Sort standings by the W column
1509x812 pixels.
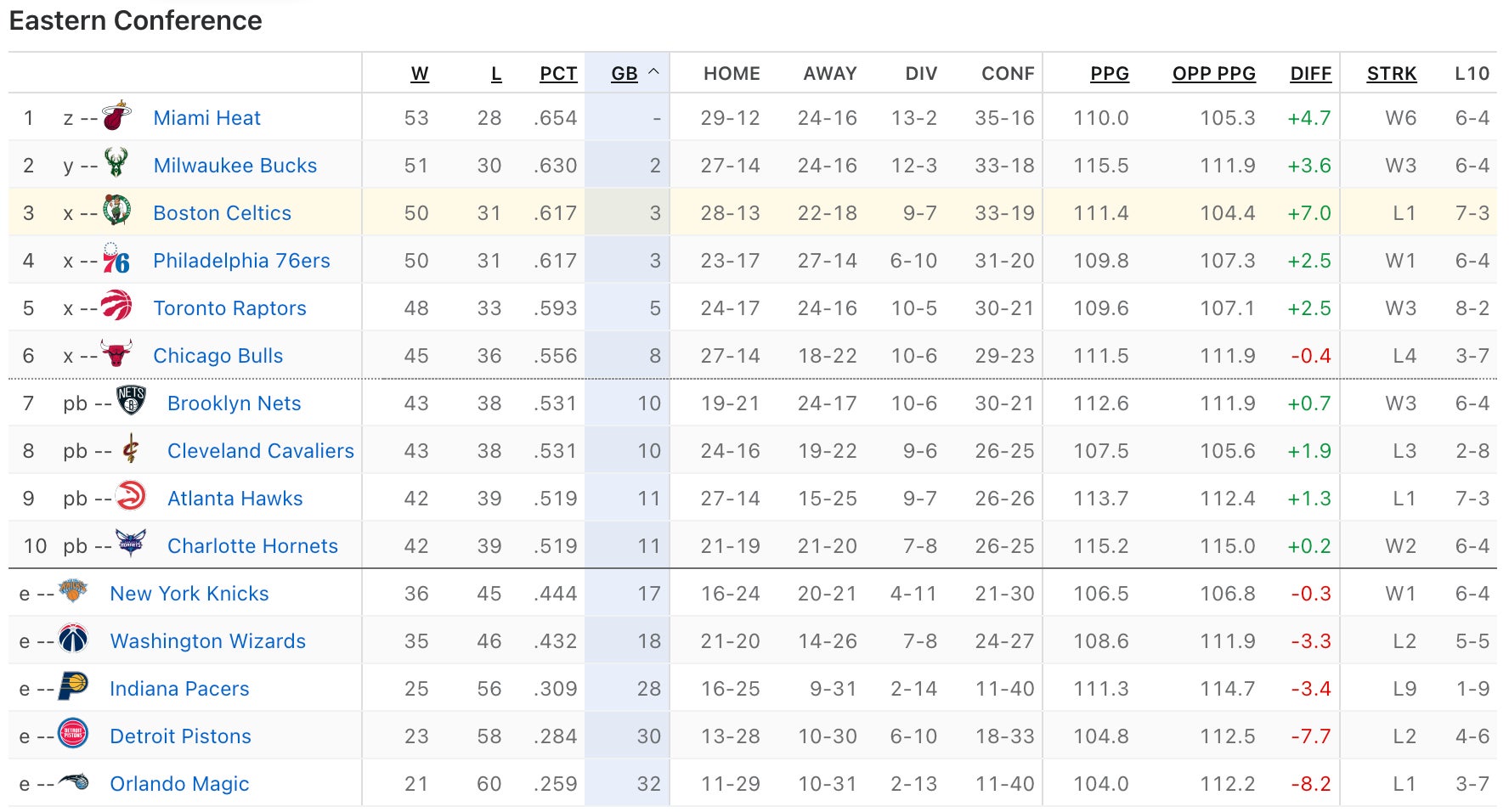coord(420,74)
